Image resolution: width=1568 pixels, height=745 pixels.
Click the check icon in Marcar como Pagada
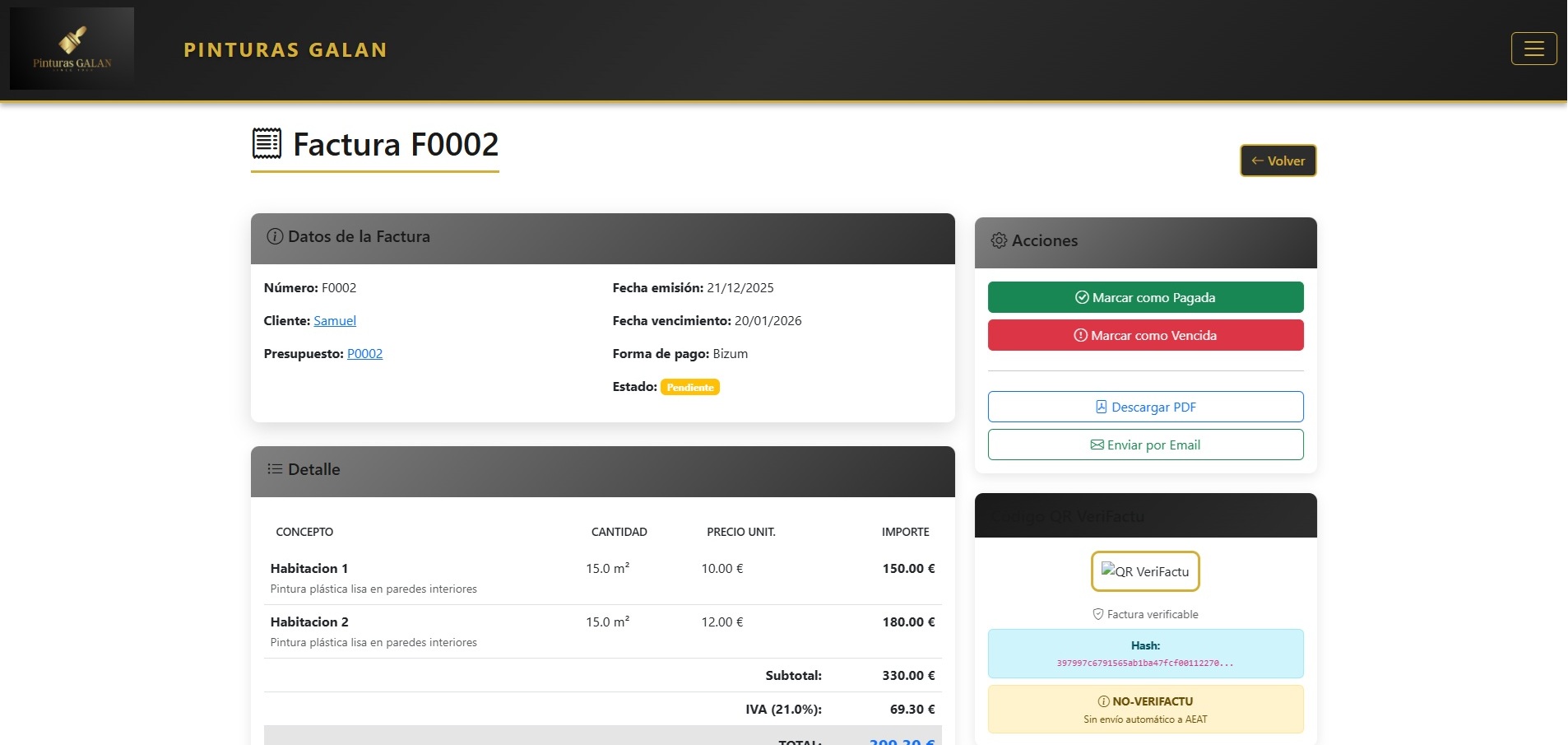[x=1081, y=297]
